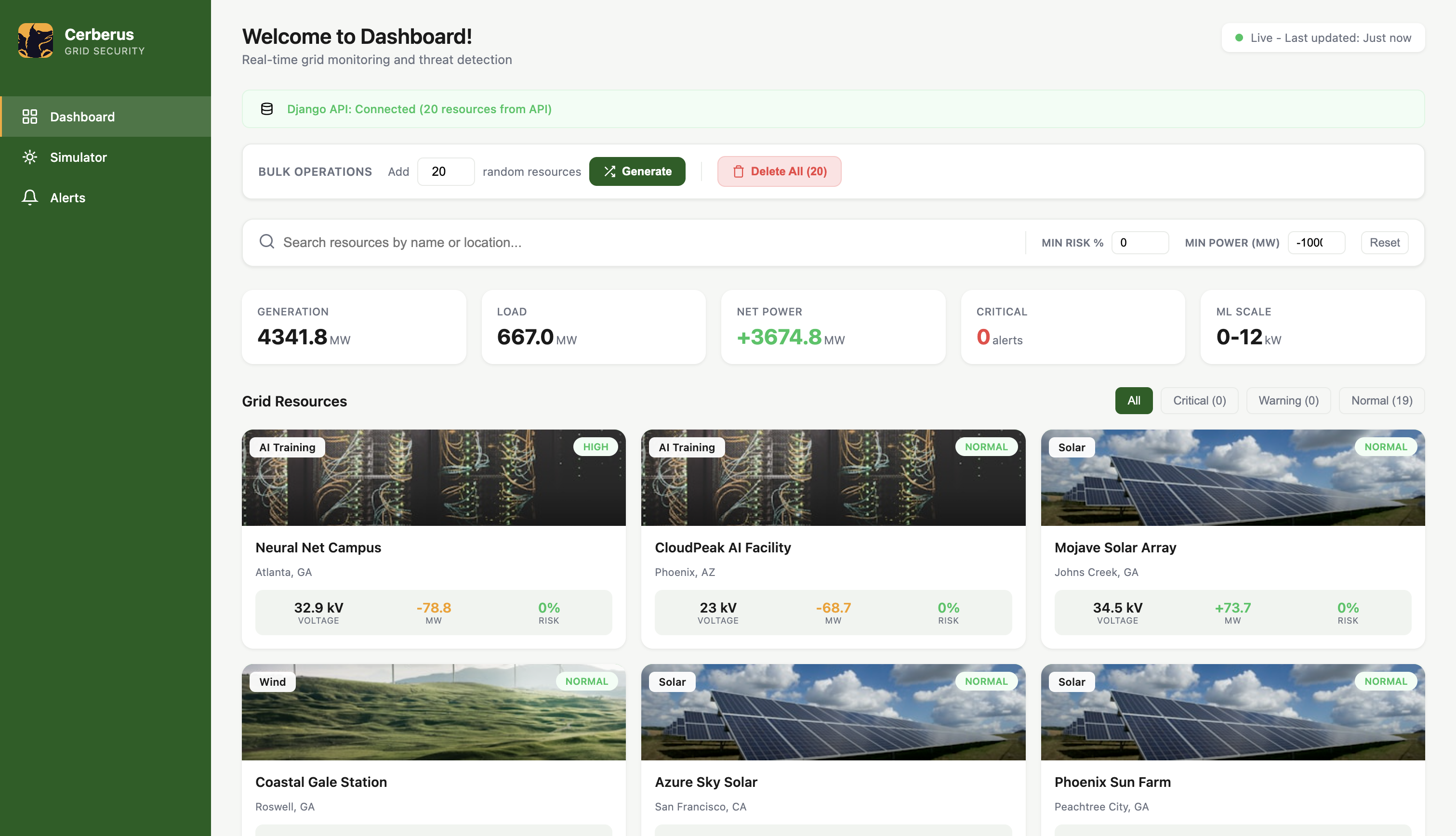
Task: Filter resources by Critical (0)
Action: tap(1199, 400)
